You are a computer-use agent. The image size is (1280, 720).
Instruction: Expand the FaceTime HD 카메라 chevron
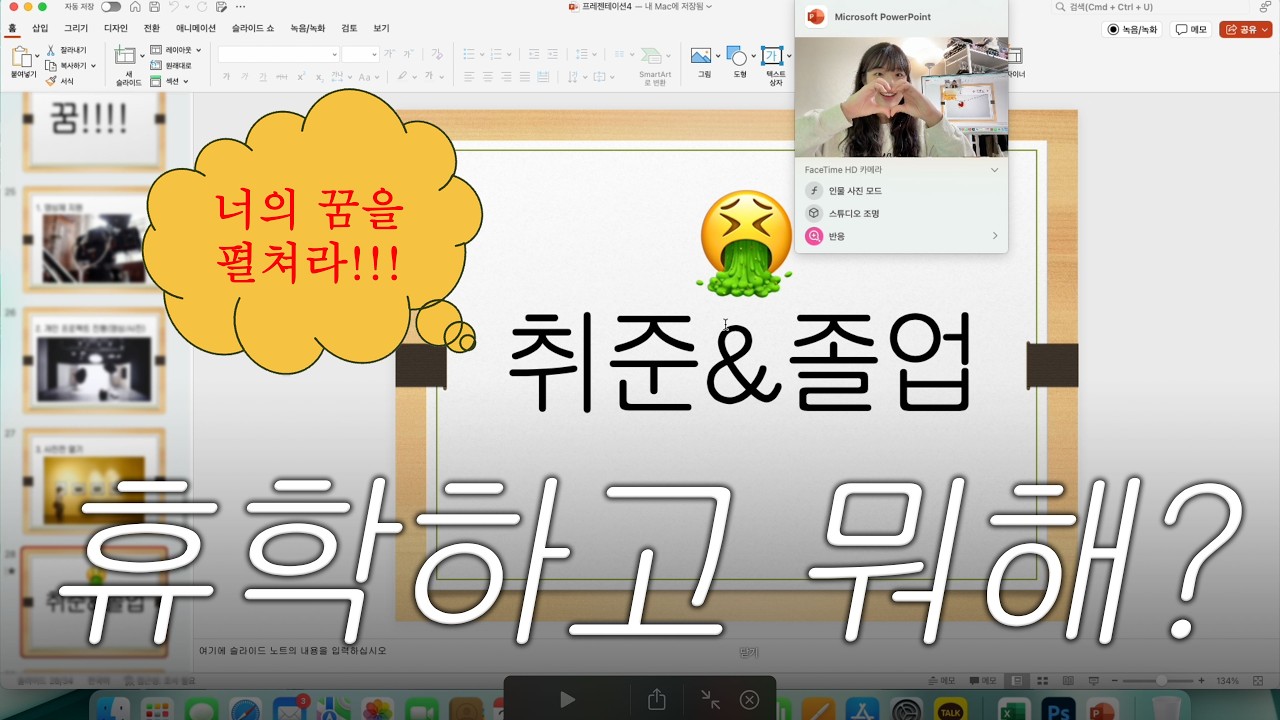(x=994, y=170)
